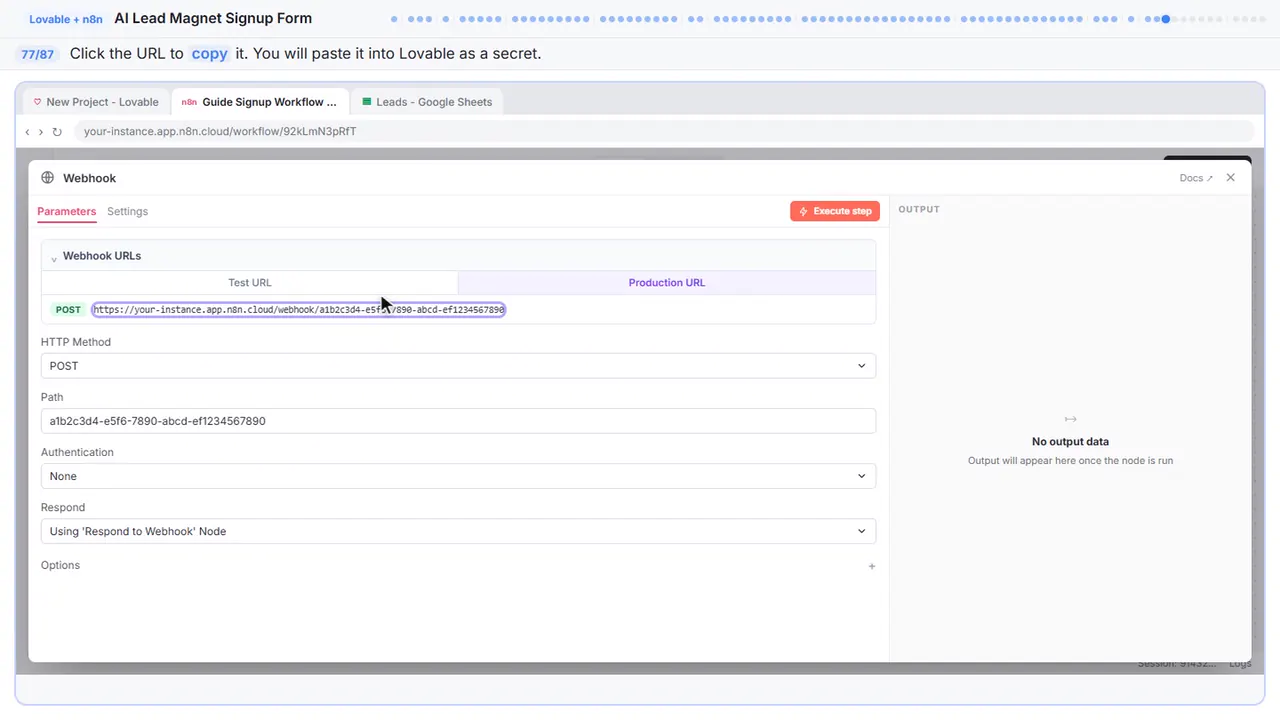This screenshot has width=1280, height=720.
Task: Open the HTTP Method dropdown
Action: click(458, 366)
